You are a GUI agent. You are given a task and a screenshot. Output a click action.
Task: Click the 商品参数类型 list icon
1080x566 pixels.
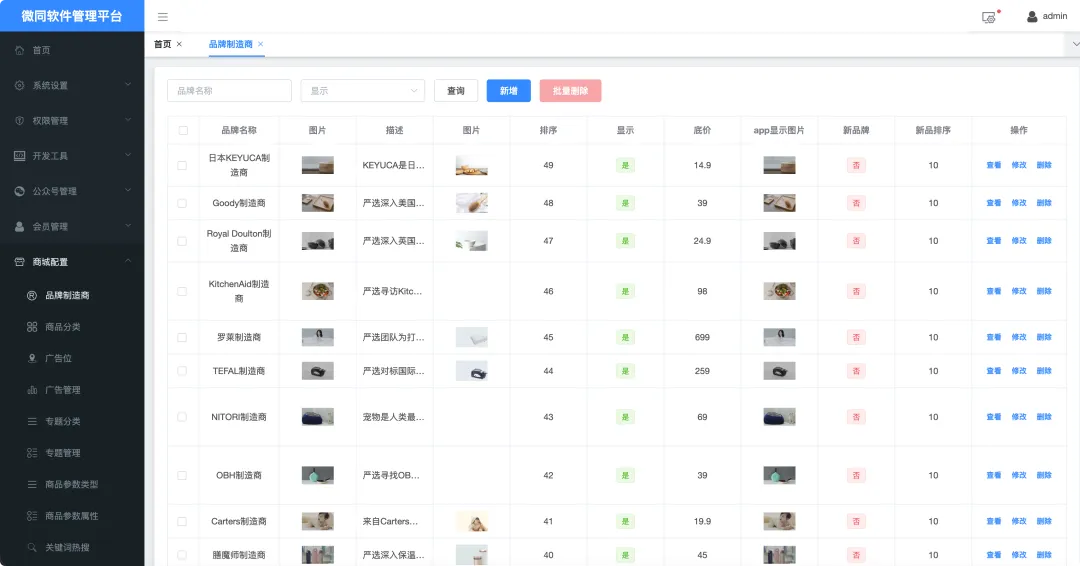click(32, 485)
